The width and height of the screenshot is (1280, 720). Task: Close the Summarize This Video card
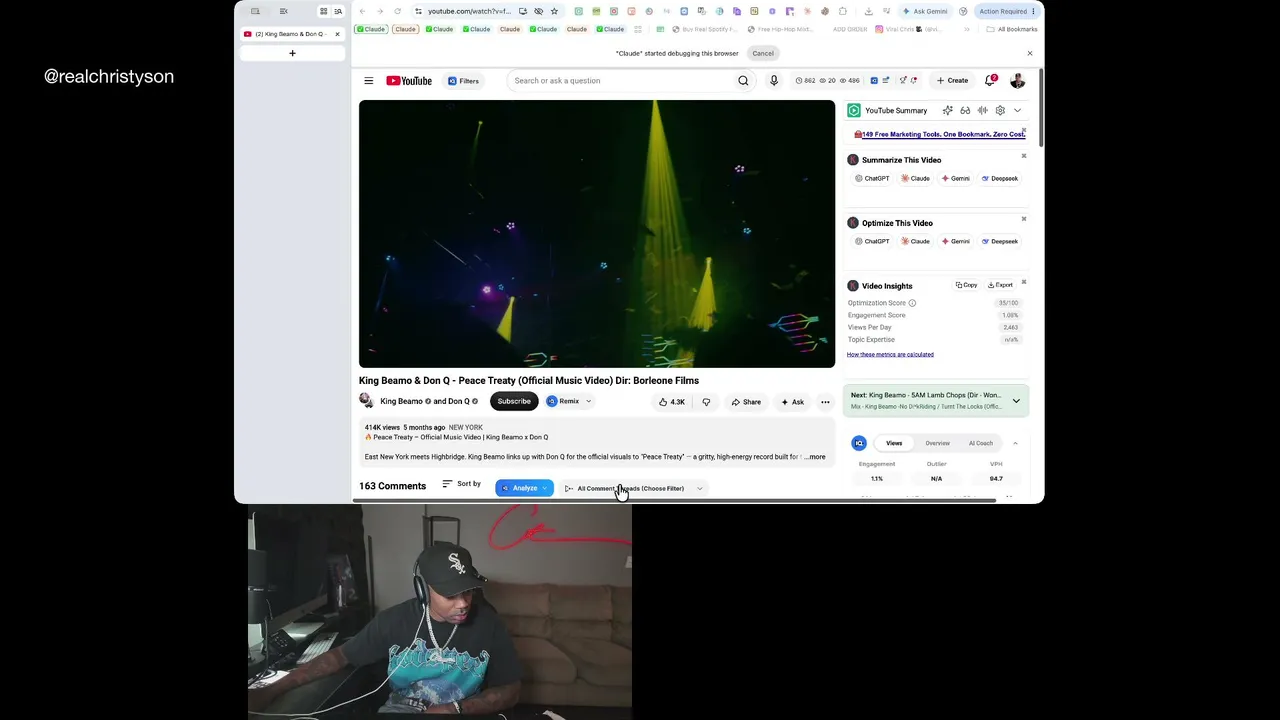pos(1023,156)
